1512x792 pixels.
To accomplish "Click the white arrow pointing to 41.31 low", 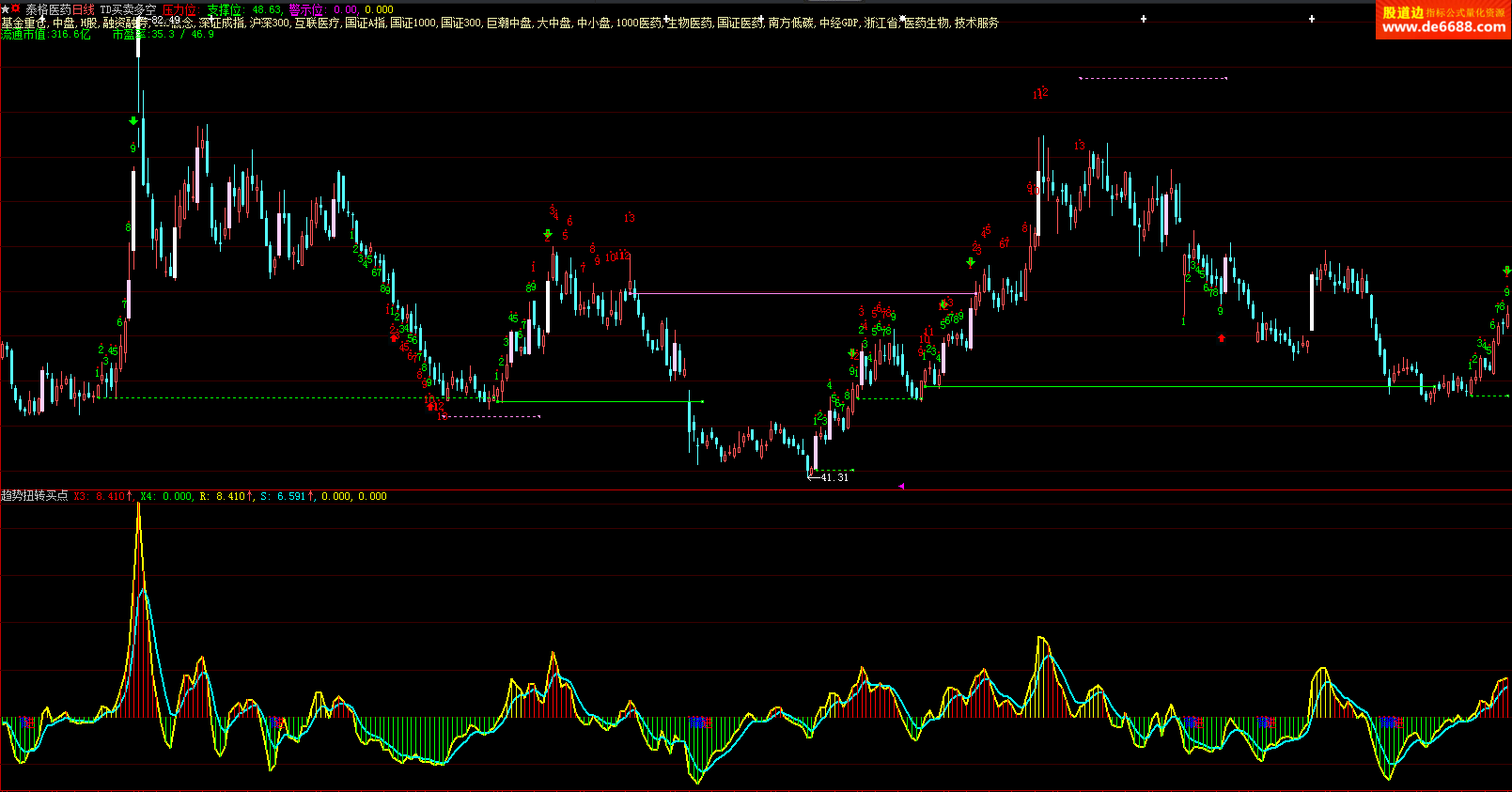I will pos(813,477).
